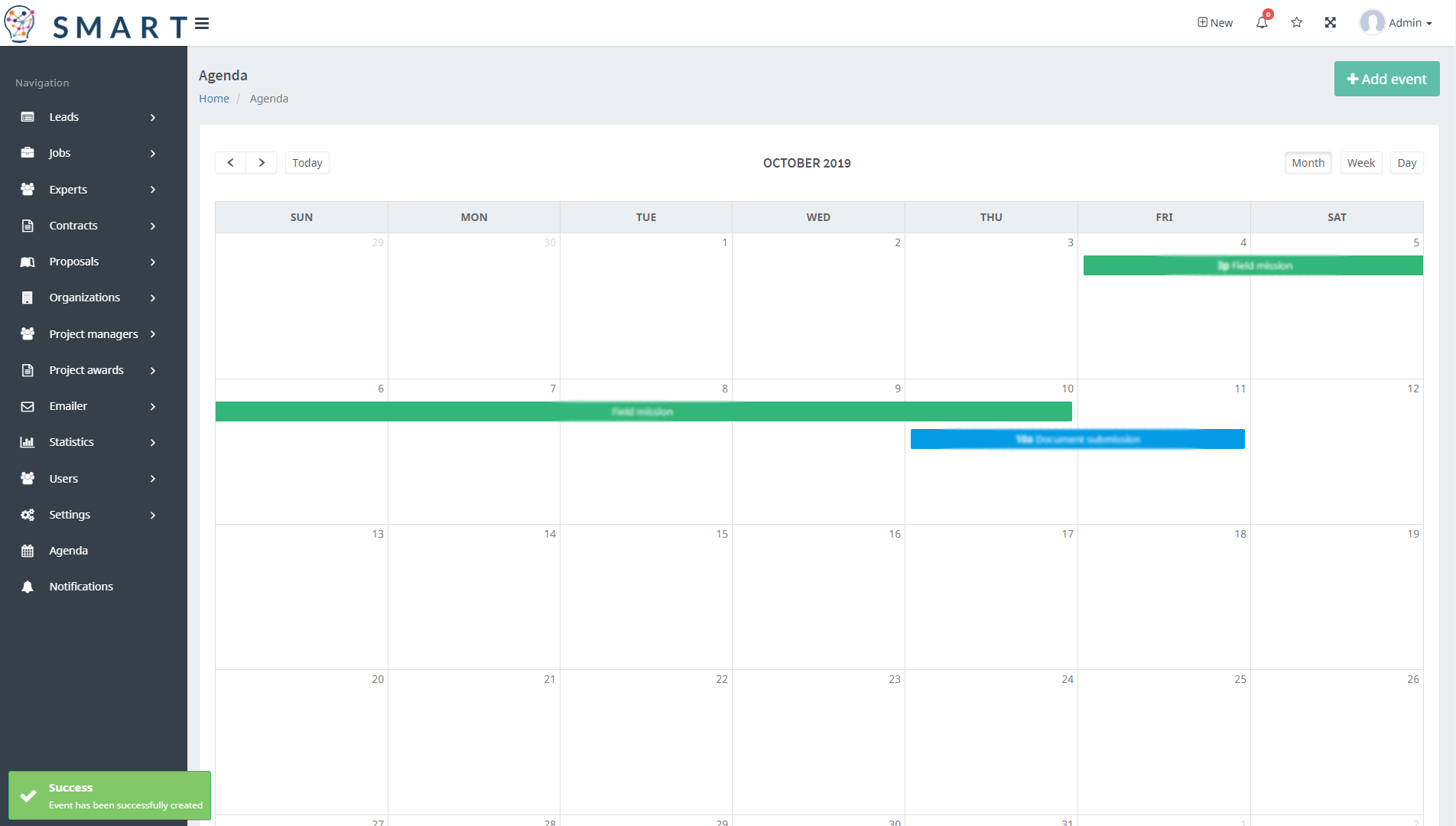Follow the Home breadcrumb link
This screenshot has width=1456, height=826.
click(x=214, y=99)
